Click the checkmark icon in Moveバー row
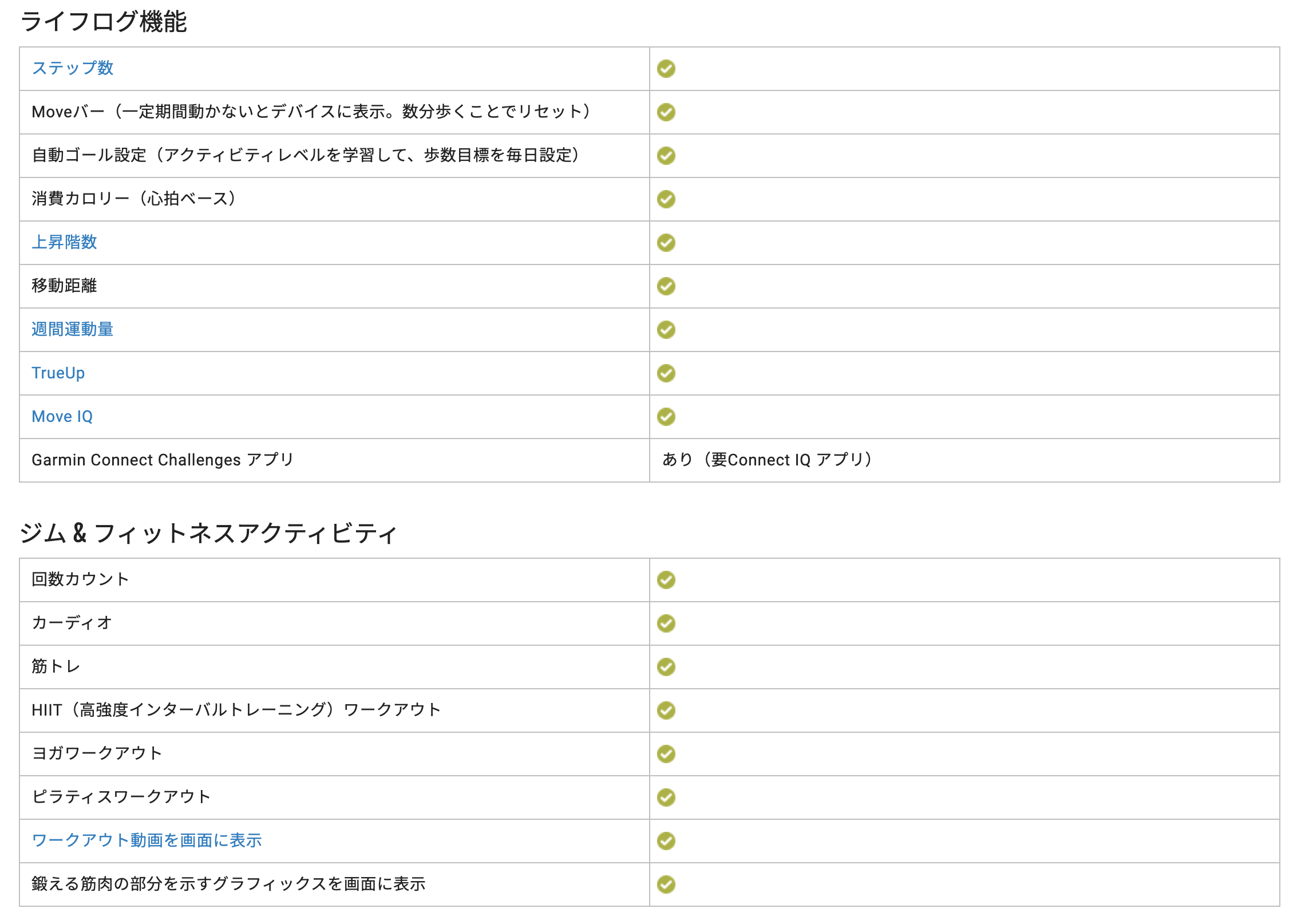 click(x=666, y=112)
